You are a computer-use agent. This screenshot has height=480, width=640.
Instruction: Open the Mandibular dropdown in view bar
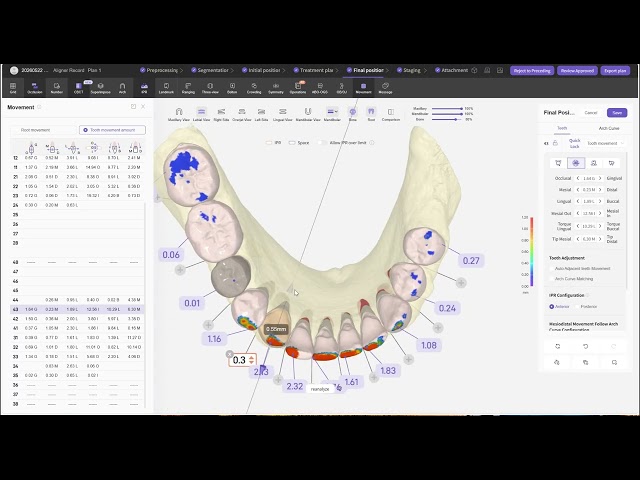332,115
